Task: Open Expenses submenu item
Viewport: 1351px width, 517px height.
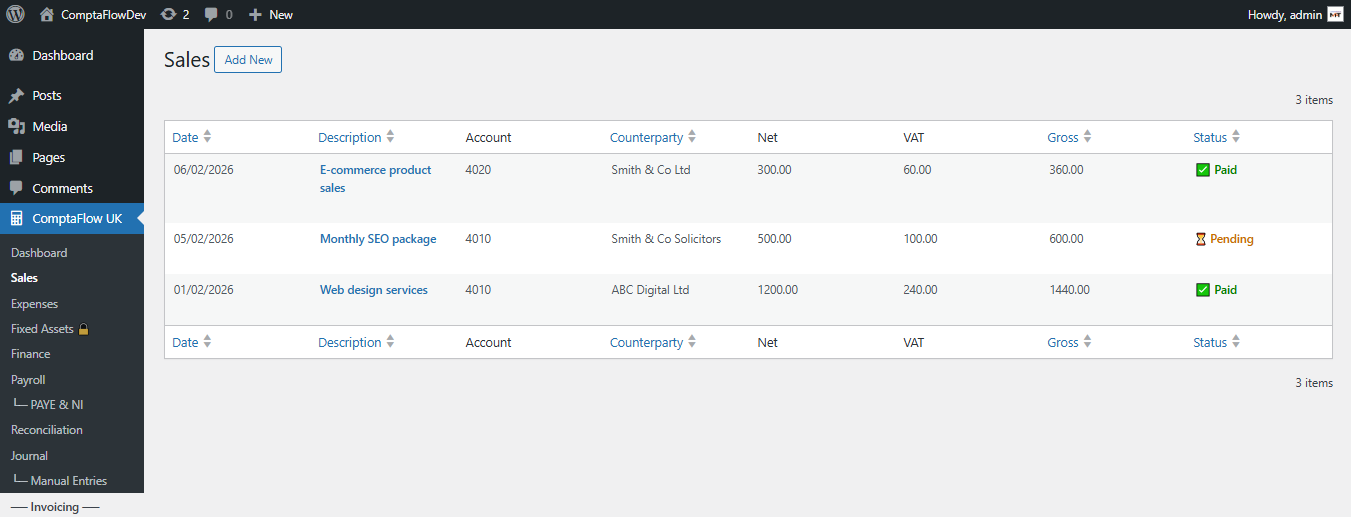Action: [34, 304]
